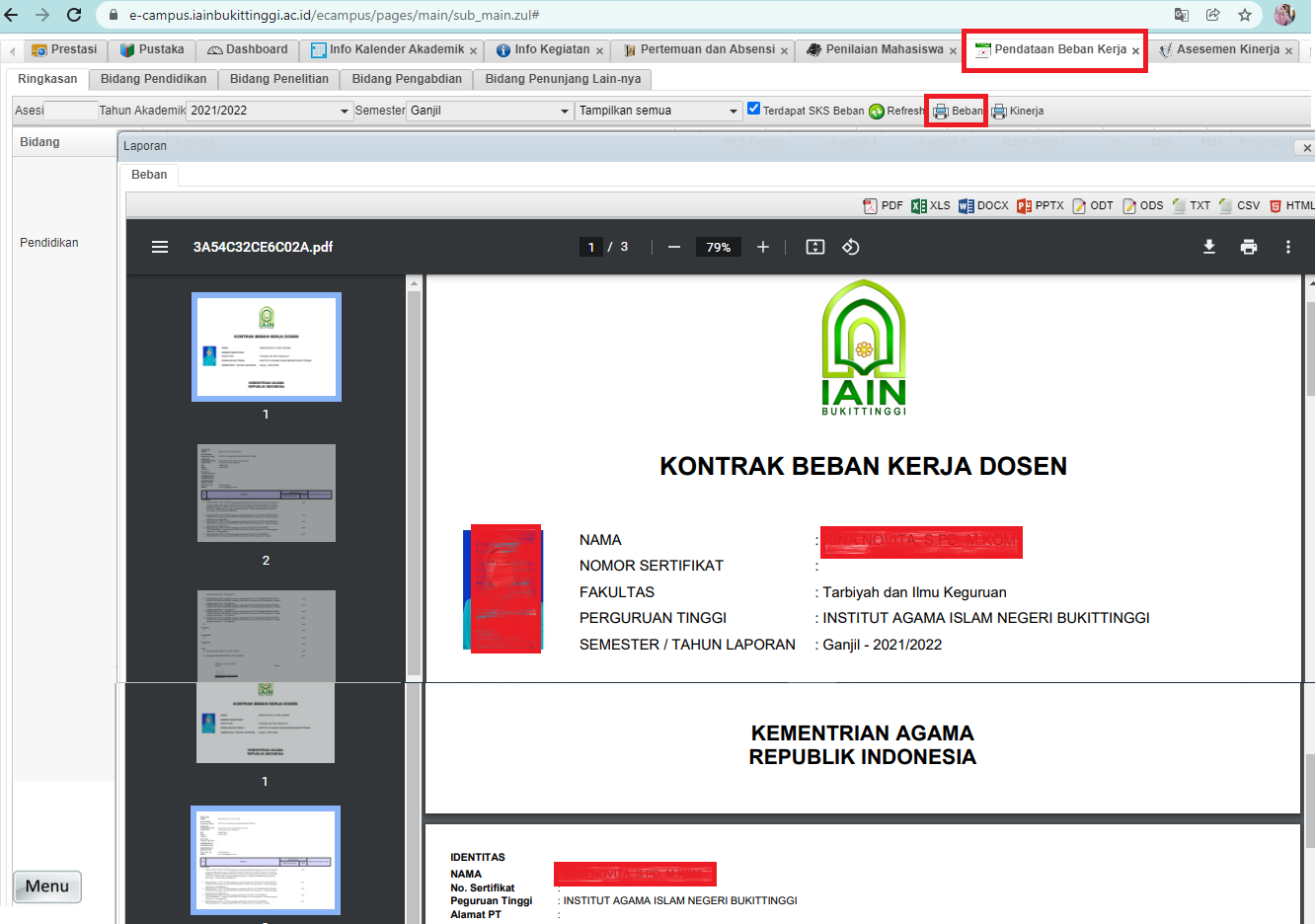
Task: Print the PDF document
Action: 1248,247
